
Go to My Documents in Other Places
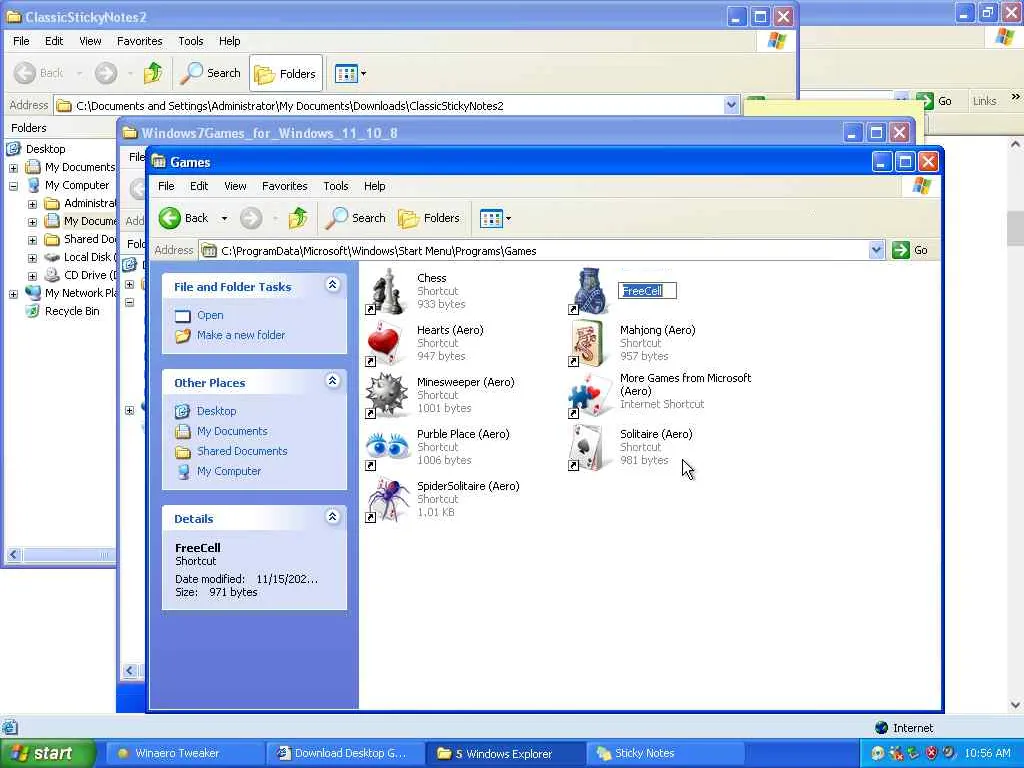(232, 431)
